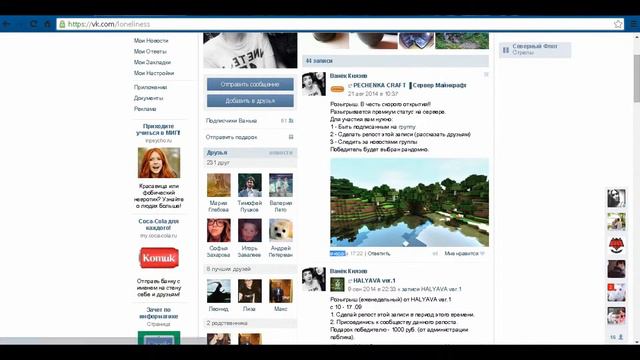Screen dimensions: 640x360
Task: Open Приложения in left menu
Action: click(x=150, y=87)
